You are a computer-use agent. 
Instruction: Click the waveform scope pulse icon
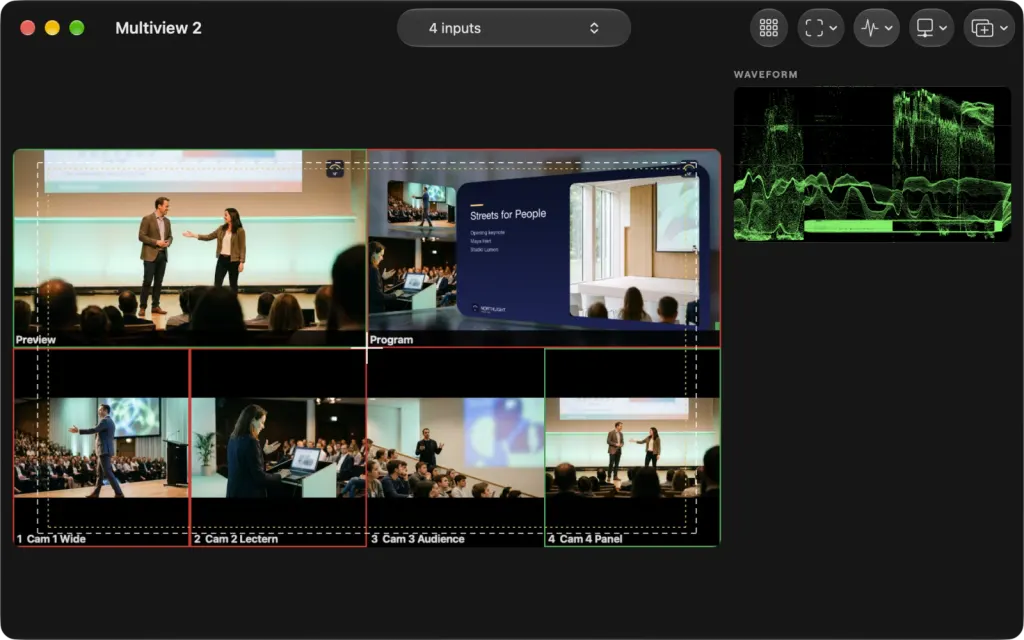pyautogui.click(x=869, y=28)
